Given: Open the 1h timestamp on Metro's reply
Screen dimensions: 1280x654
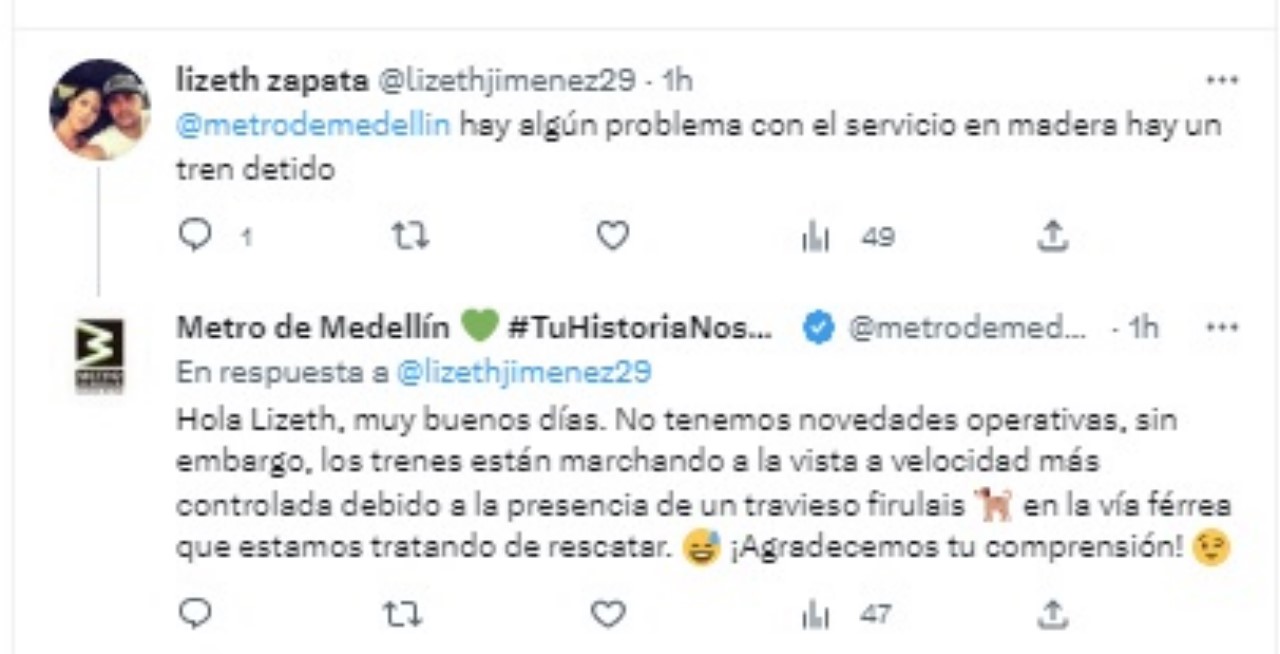Looking at the screenshot, I should click(x=1143, y=327).
